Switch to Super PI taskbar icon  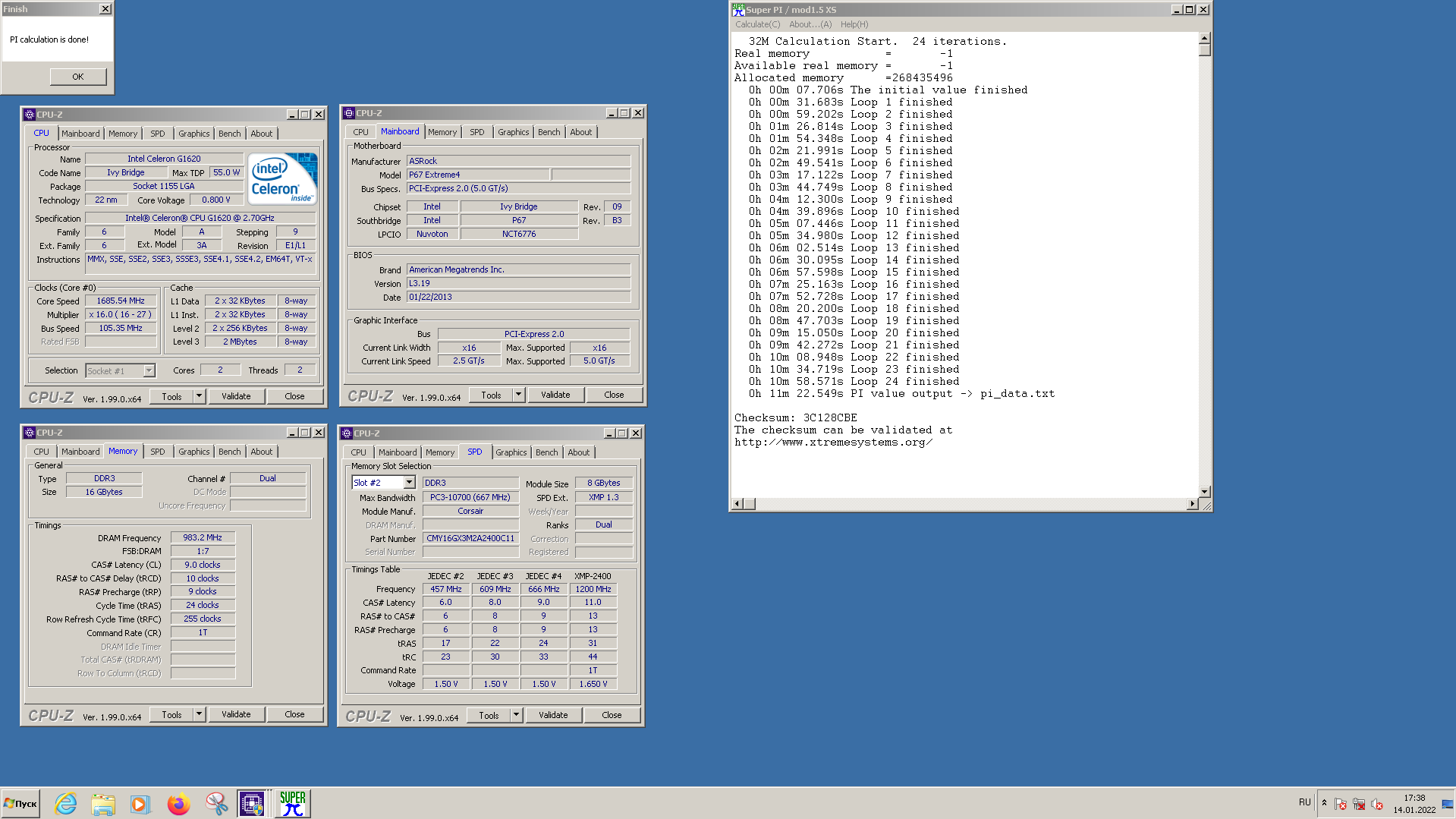point(292,803)
